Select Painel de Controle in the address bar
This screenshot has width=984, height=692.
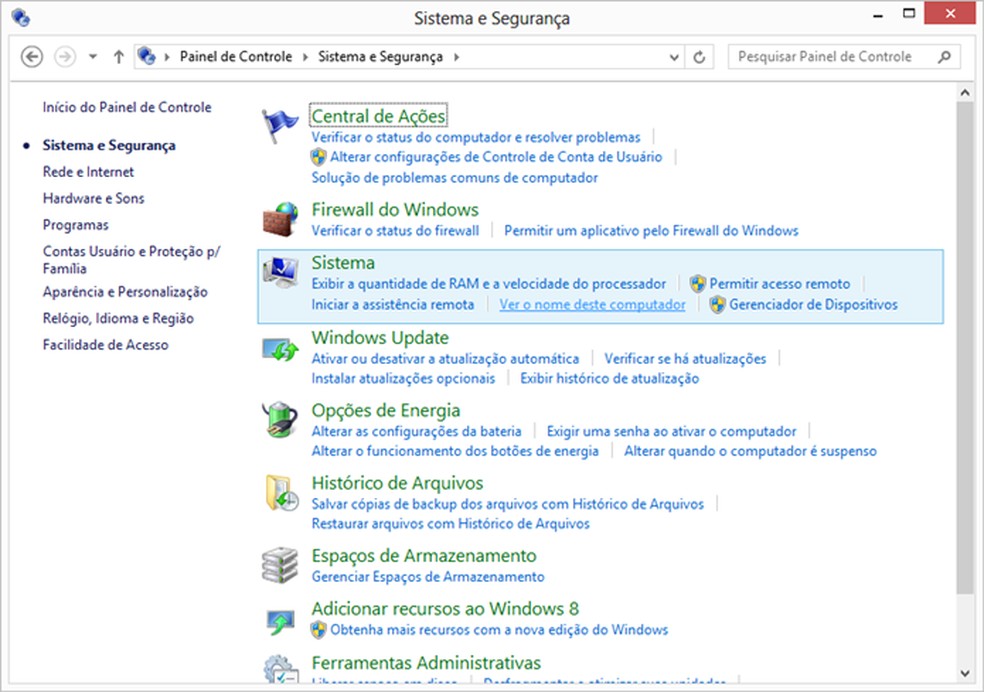point(236,56)
